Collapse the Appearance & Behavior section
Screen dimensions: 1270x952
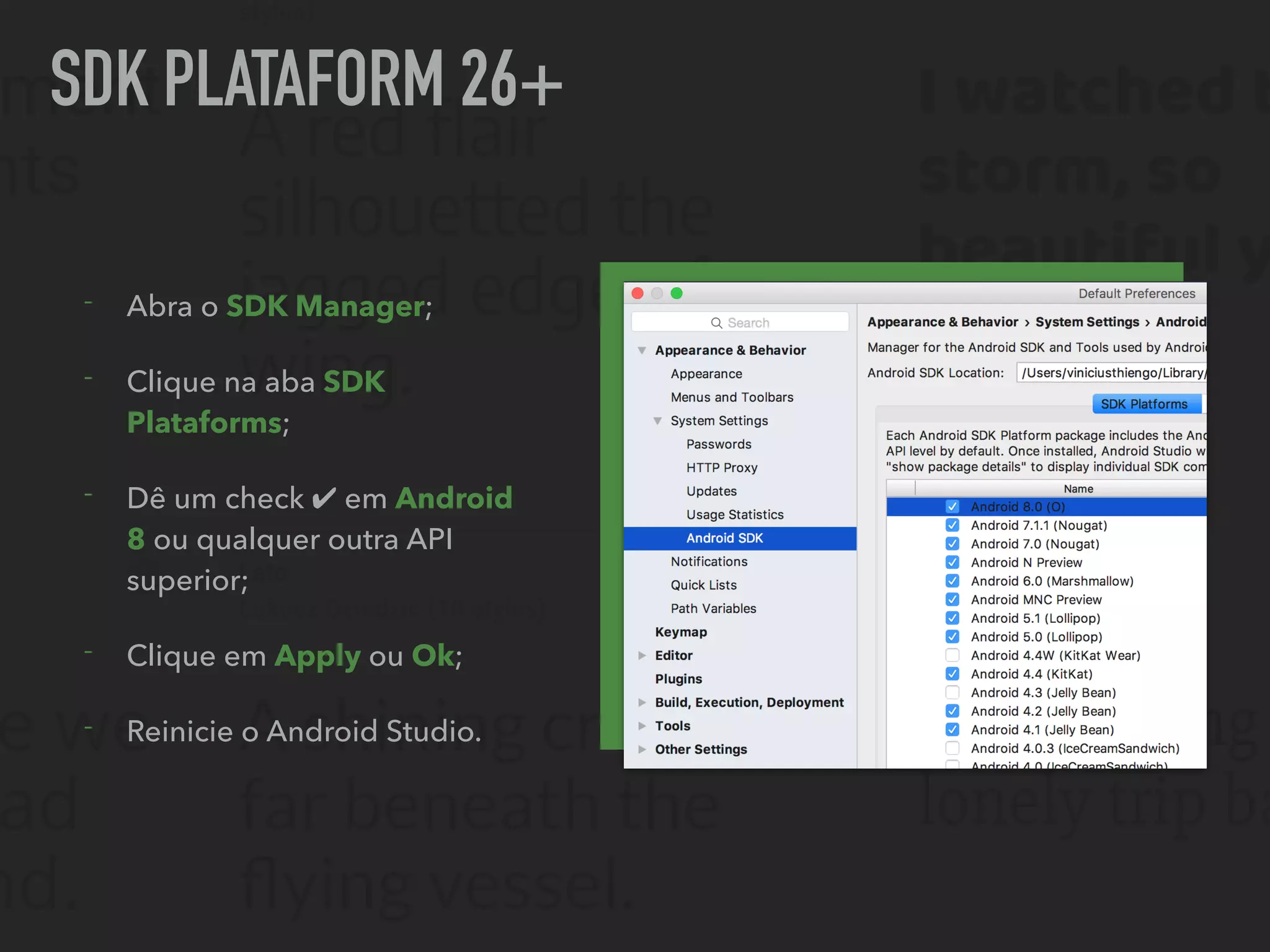tap(642, 350)
